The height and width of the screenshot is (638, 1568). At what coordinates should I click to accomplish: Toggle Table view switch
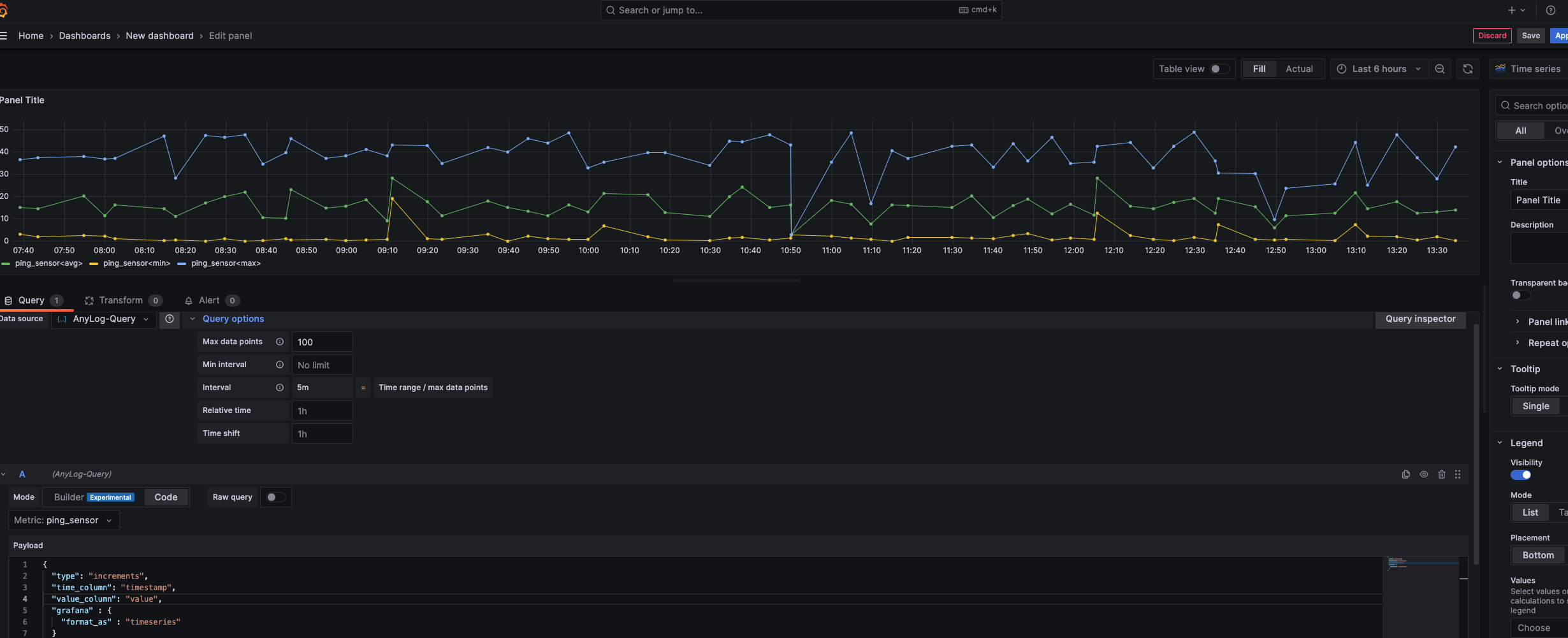tap(1220, 69)
